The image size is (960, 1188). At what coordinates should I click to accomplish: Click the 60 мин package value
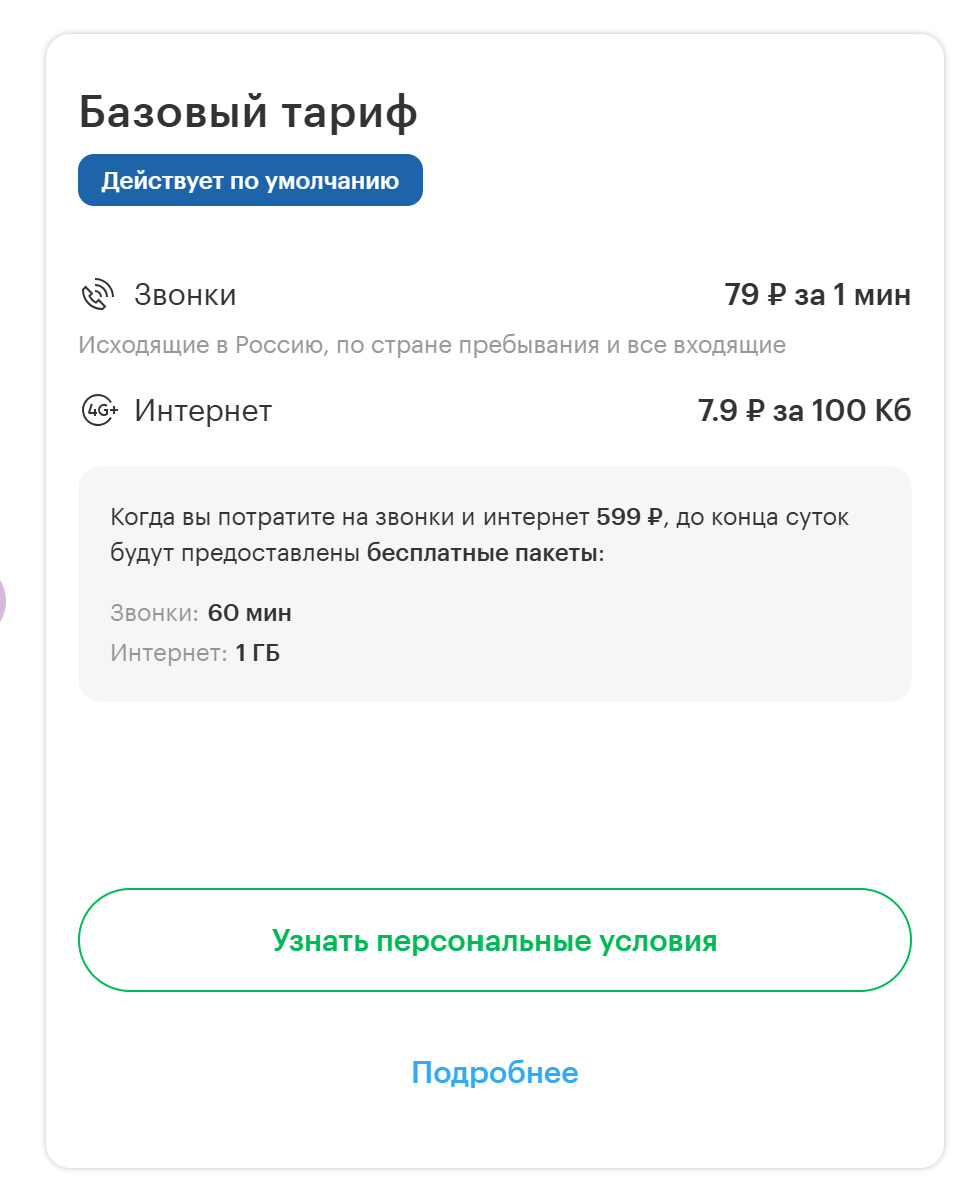click(x=250, y=613)
